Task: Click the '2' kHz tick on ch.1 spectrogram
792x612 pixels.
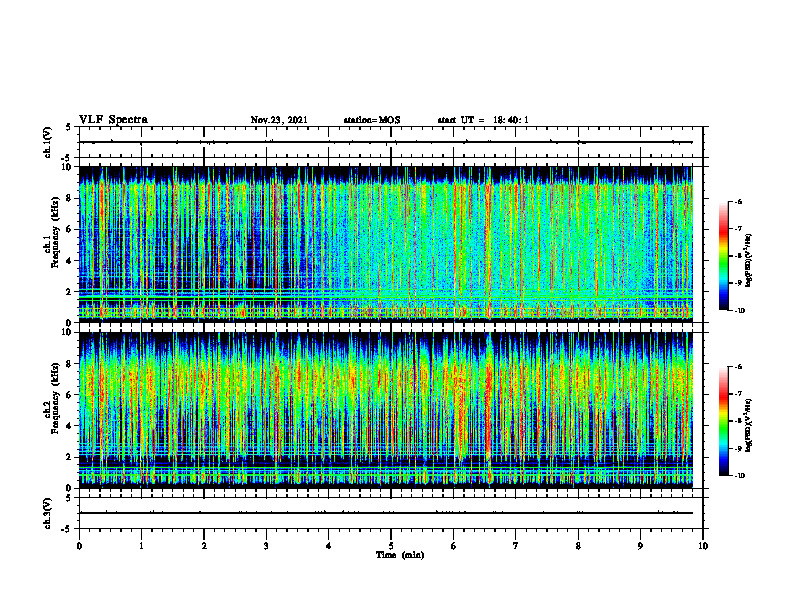Action: tap(69, 292)
